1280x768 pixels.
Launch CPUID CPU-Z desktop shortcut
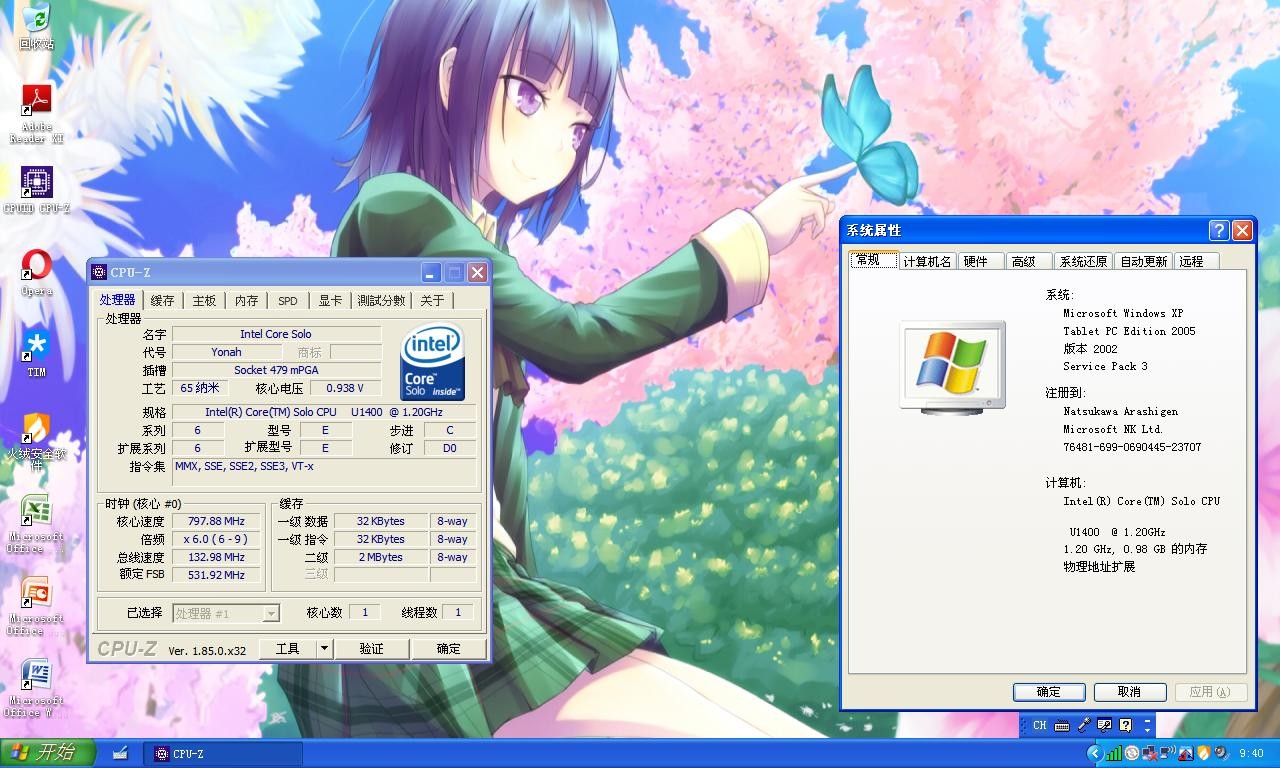point(36,190)
